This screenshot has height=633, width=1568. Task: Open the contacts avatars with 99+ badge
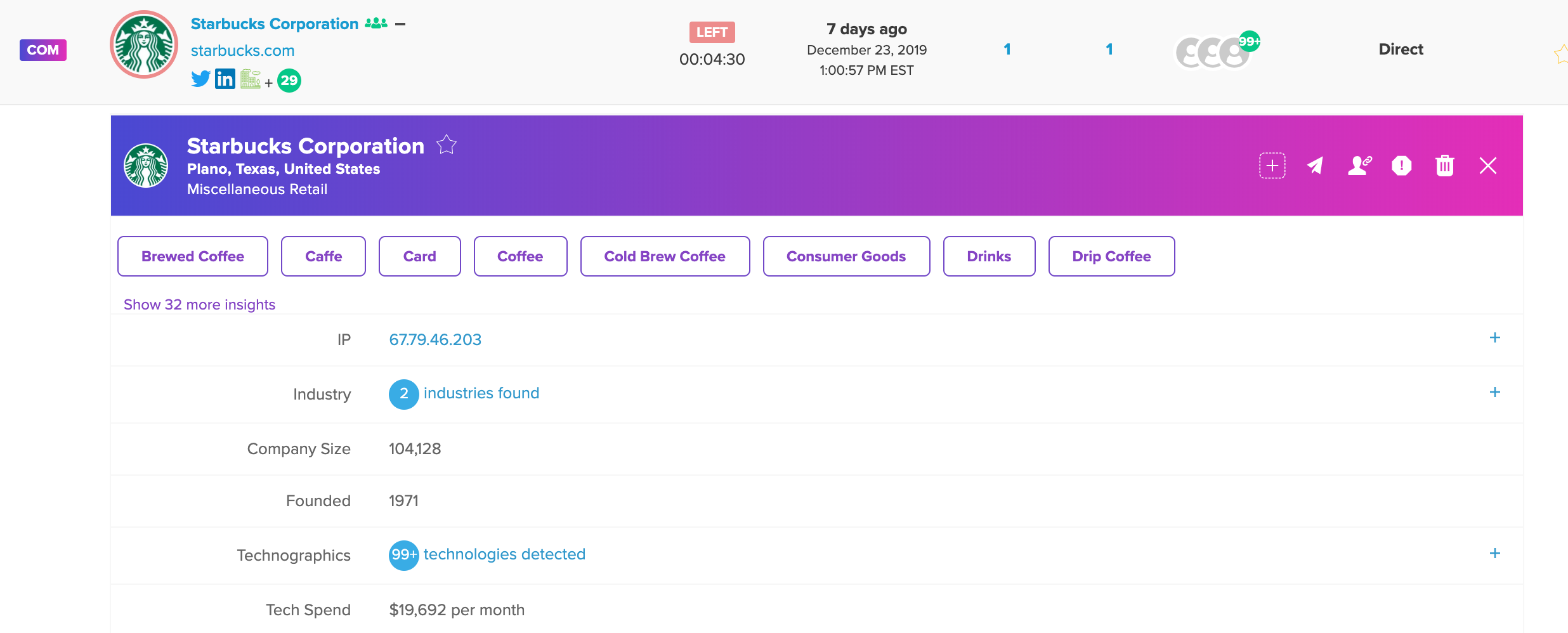1217,49
